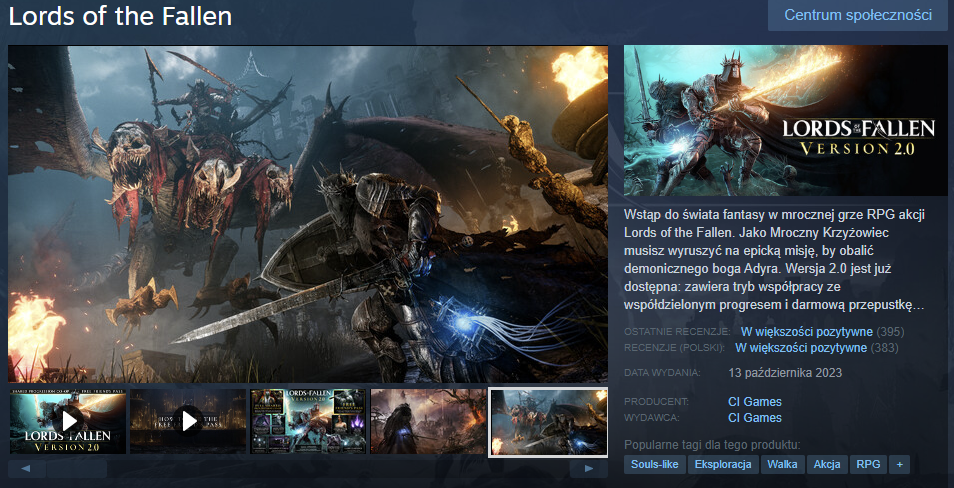Click release date '13 października 2023'
The height and width of the screenshot is (488, 954).
pos(785,372)
